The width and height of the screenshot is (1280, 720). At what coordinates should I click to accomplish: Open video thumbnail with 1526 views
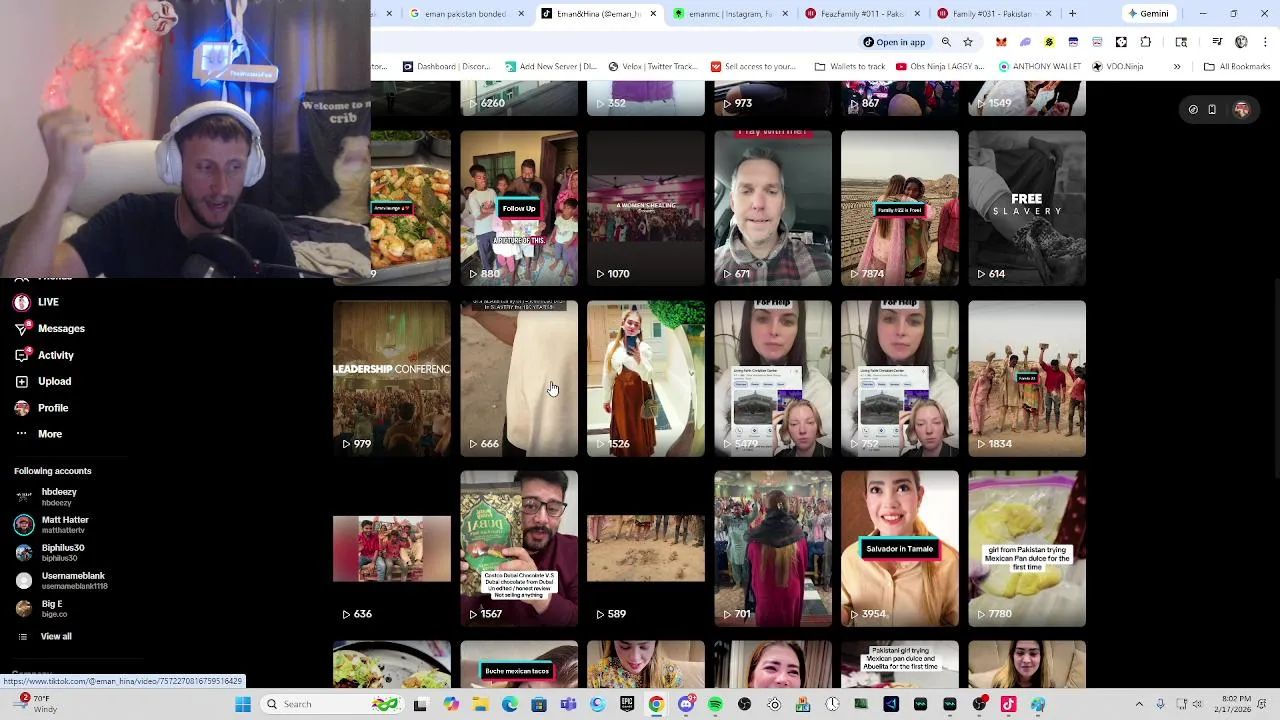click(x=646, y=378)
